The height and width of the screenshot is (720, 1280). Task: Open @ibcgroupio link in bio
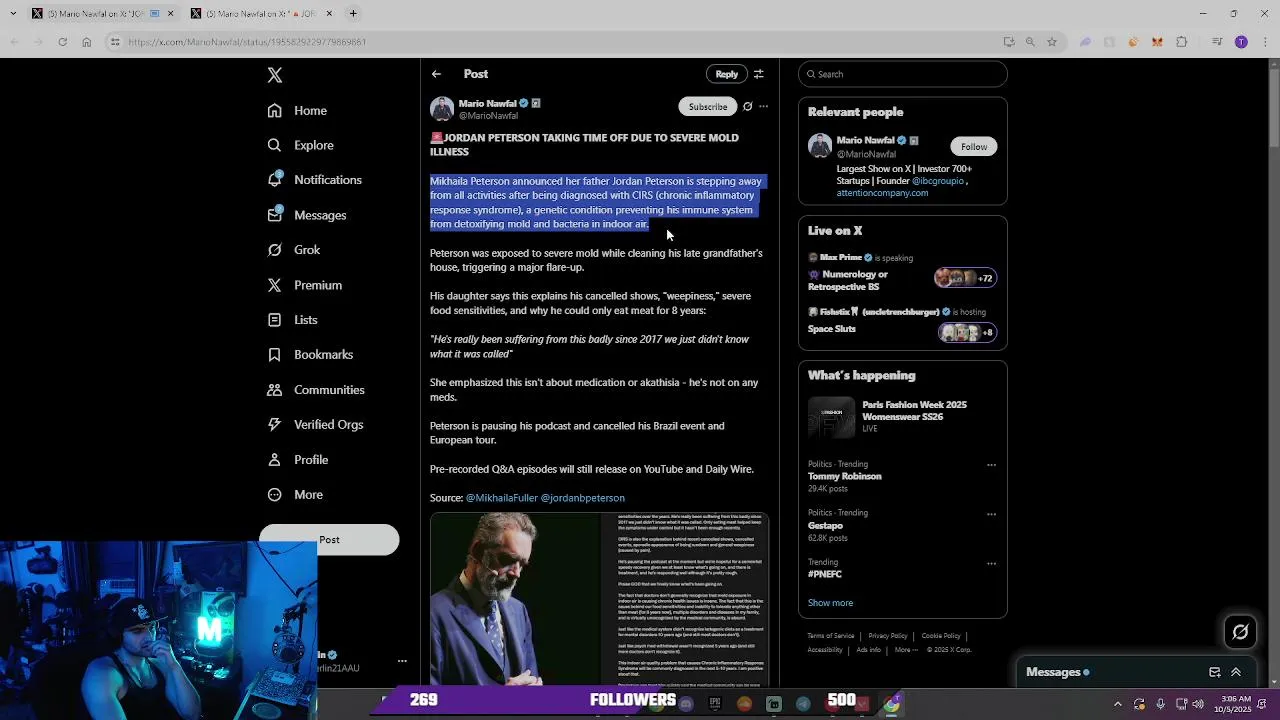pyautogui.click(x=937, y=181)
